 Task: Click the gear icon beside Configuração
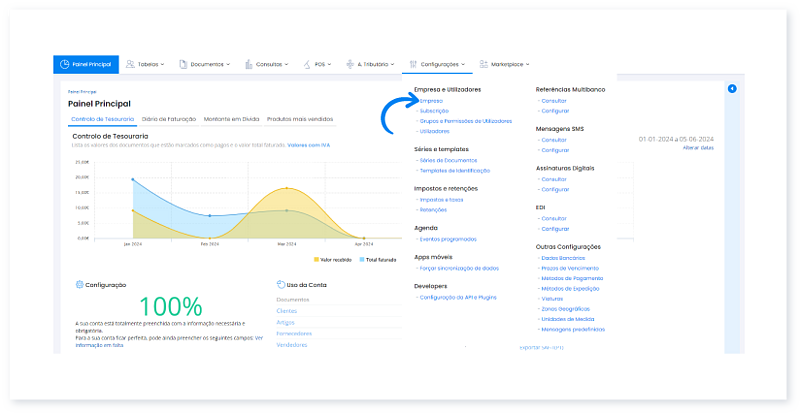79,284
